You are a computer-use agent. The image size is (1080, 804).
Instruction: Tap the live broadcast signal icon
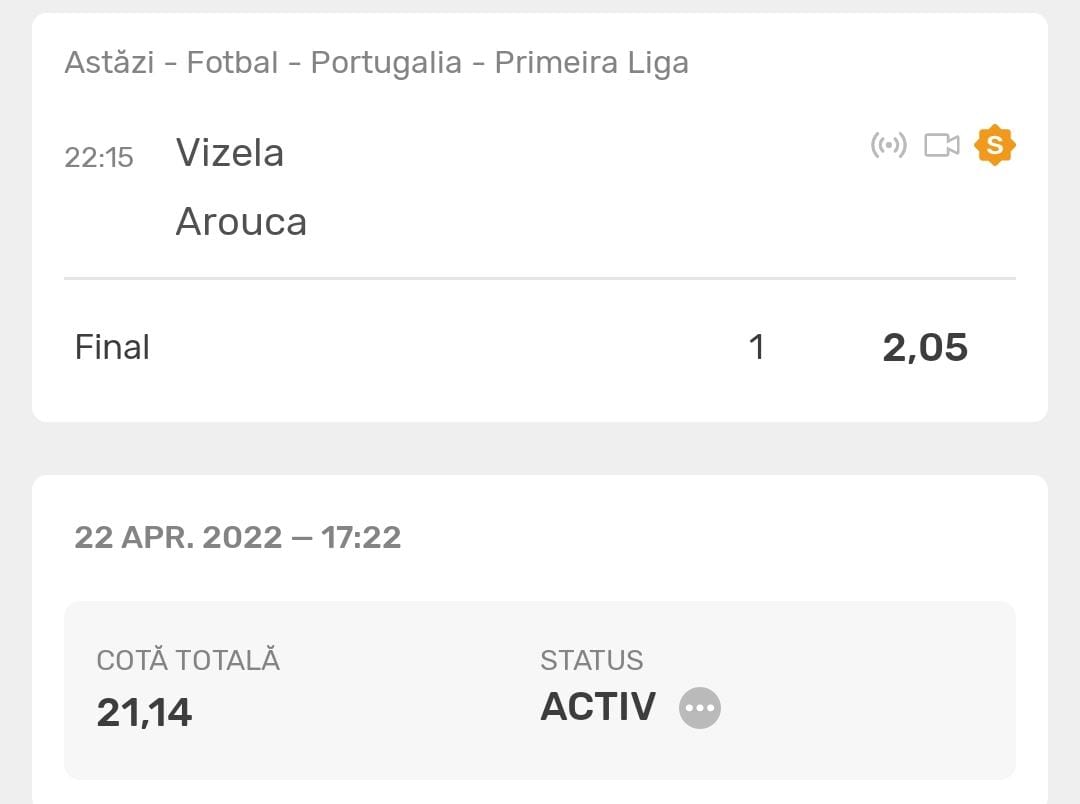click(888, 146)
